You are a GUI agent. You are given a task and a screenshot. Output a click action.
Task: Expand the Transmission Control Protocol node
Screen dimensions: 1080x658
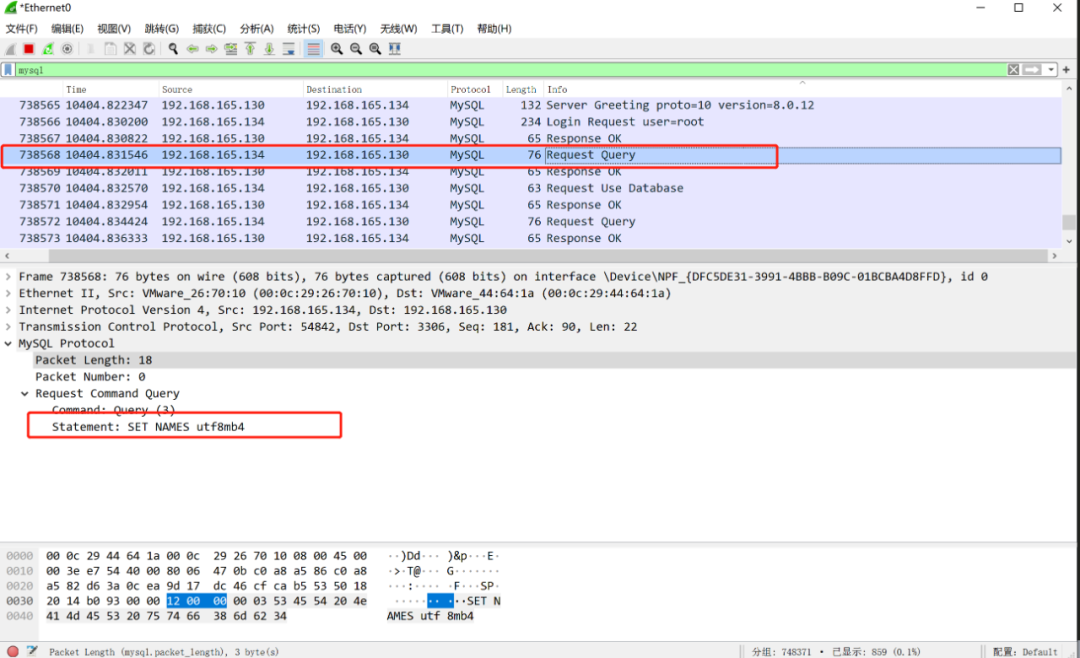coord(9,327)
